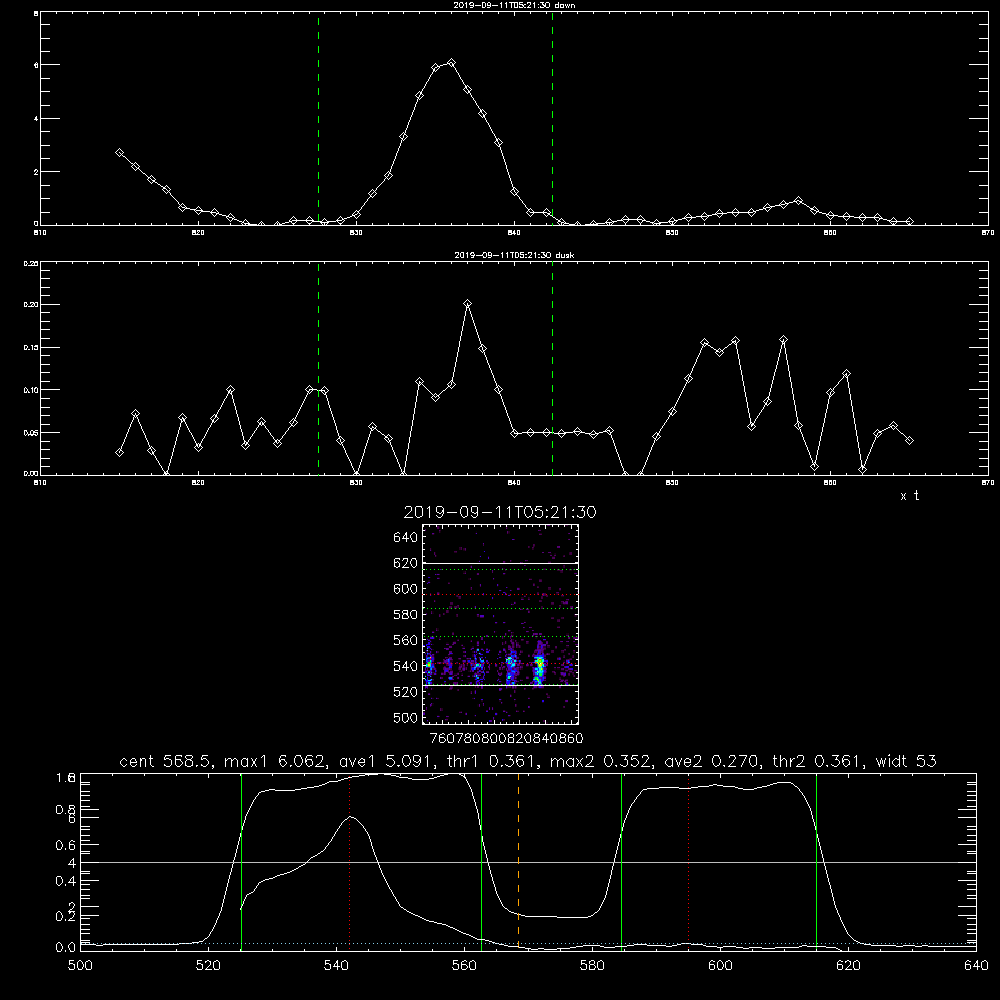Click the spectrogram title '2019-09-11T05:21:30'
This screenshot has width=1000, height=1000.
tap(500, 512)
